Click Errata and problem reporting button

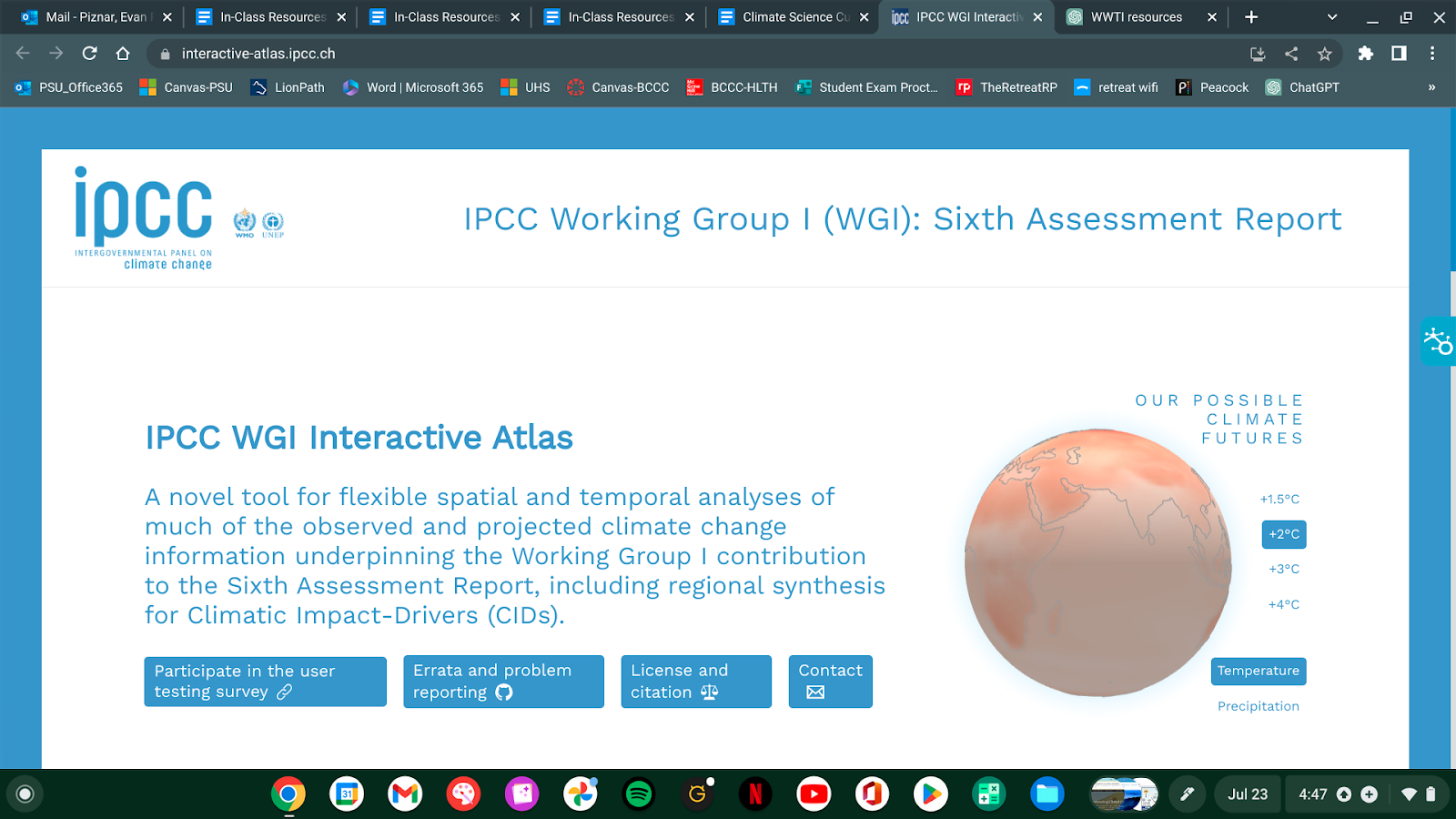pos(504,682)
